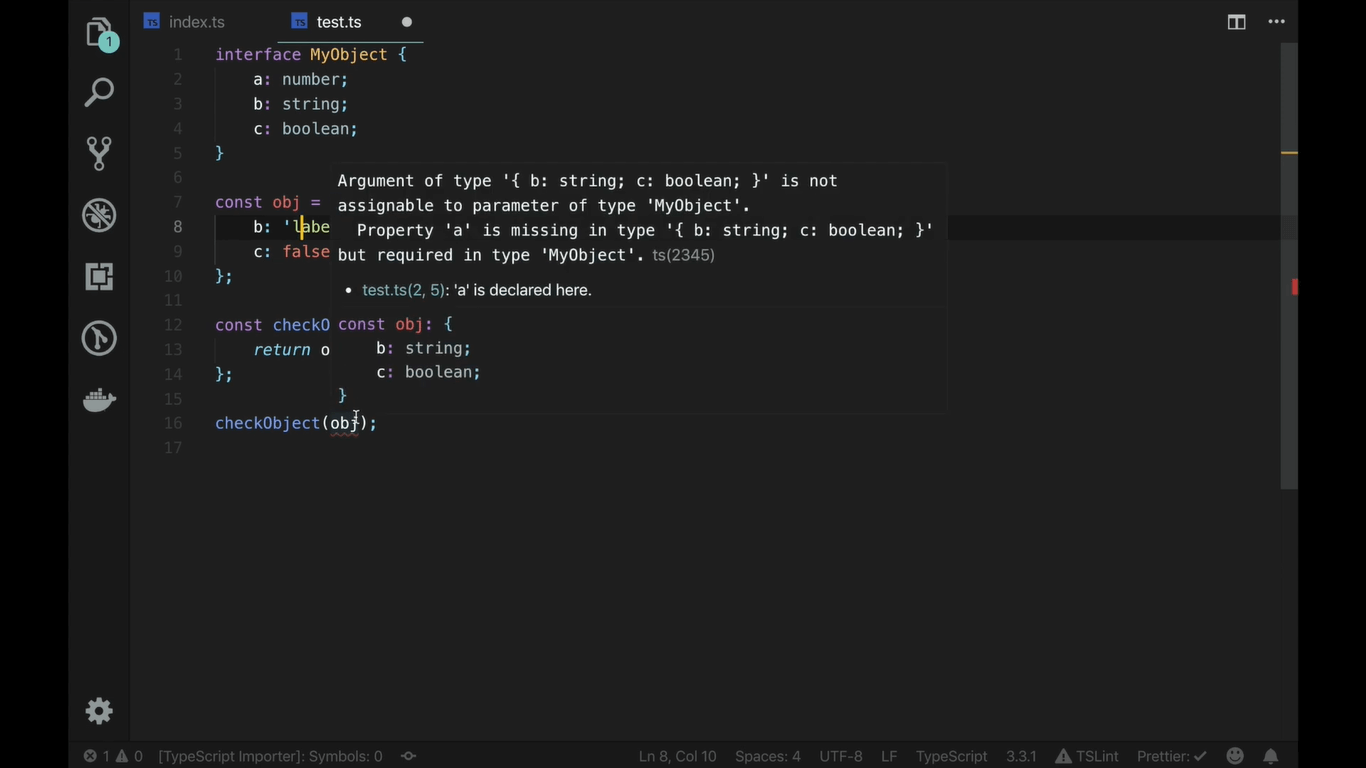Split the editor to the right
Viewport: 1366px width, 768px height.
pyautogui.click(x=1236, y=22)
